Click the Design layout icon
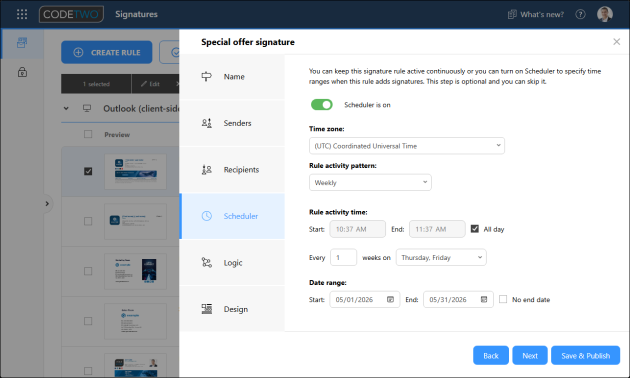The height and width of the screenshot is (378, 630). click(207, 309)
